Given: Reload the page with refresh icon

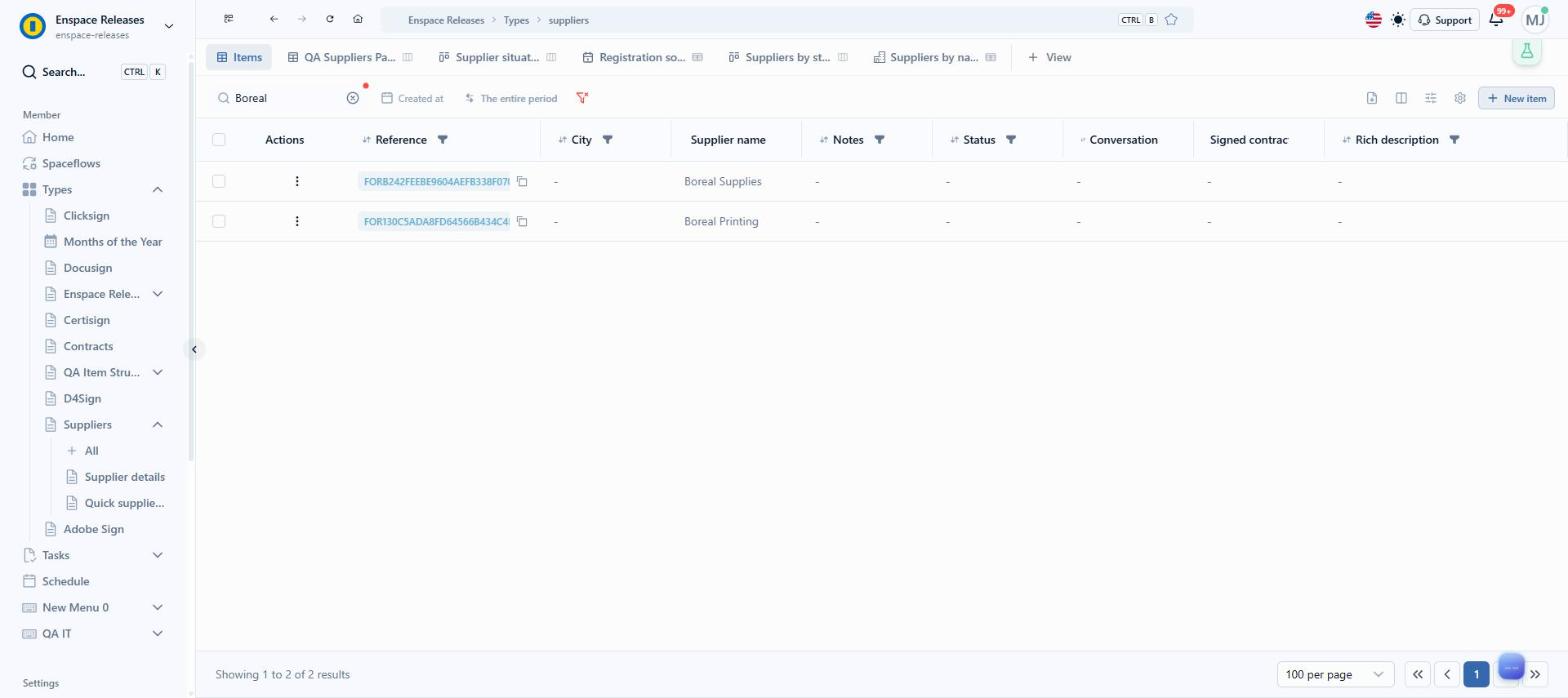Looking at the screenshot, I should click(x=330, y=19).
